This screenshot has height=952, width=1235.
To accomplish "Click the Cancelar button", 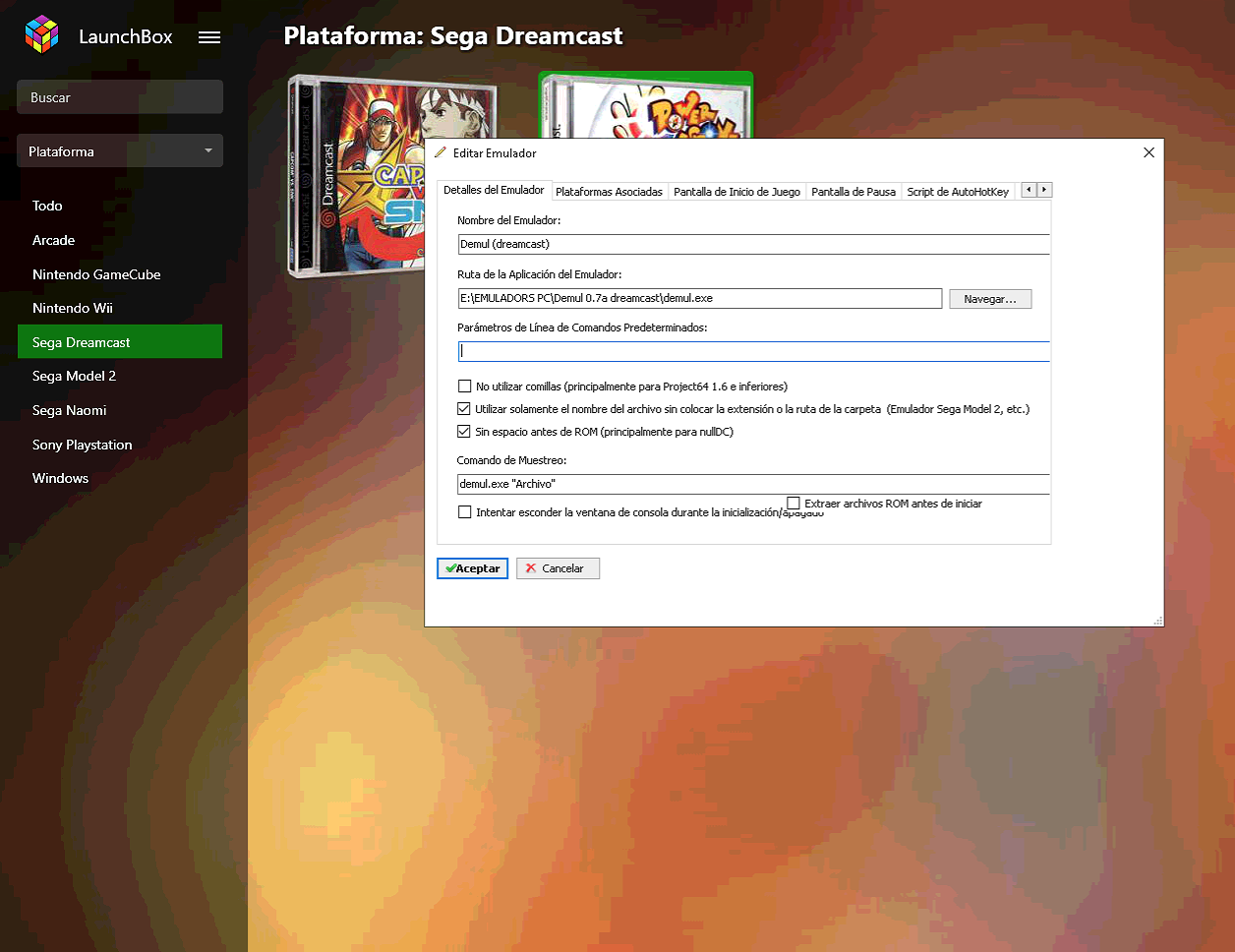I will (558, 568).
